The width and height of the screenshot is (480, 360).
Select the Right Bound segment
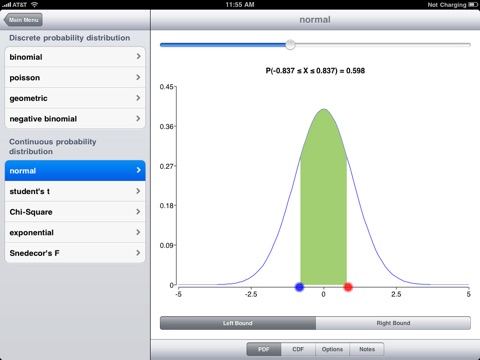point(393,323)
